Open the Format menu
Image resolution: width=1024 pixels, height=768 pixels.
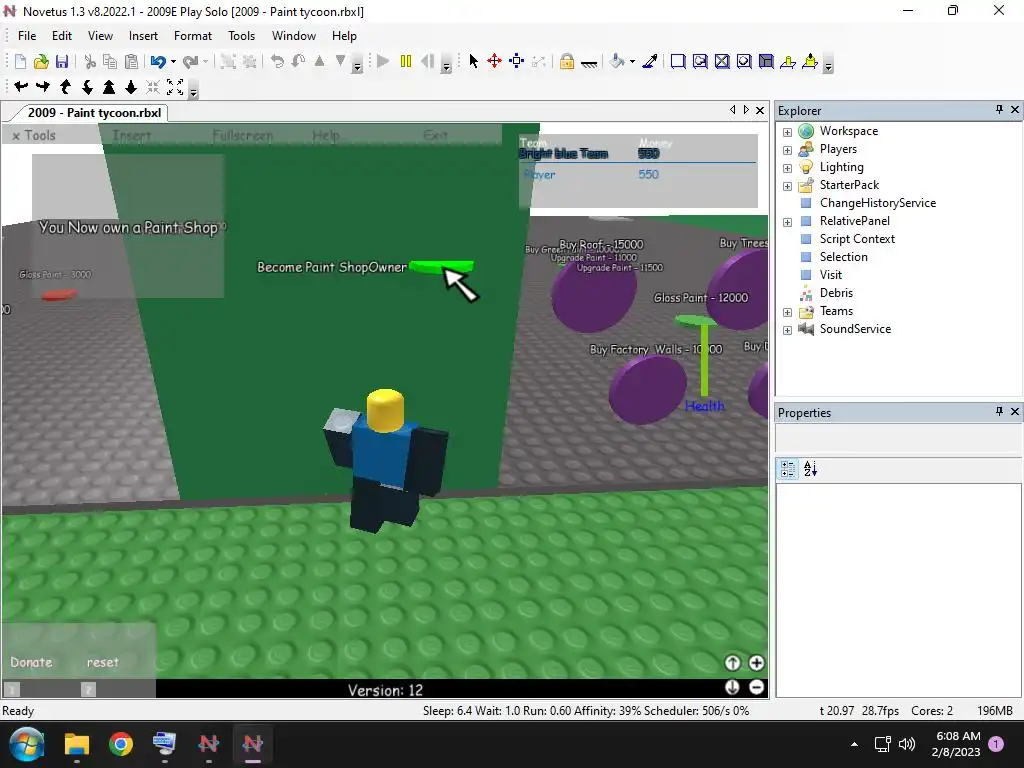coord(193,36)
